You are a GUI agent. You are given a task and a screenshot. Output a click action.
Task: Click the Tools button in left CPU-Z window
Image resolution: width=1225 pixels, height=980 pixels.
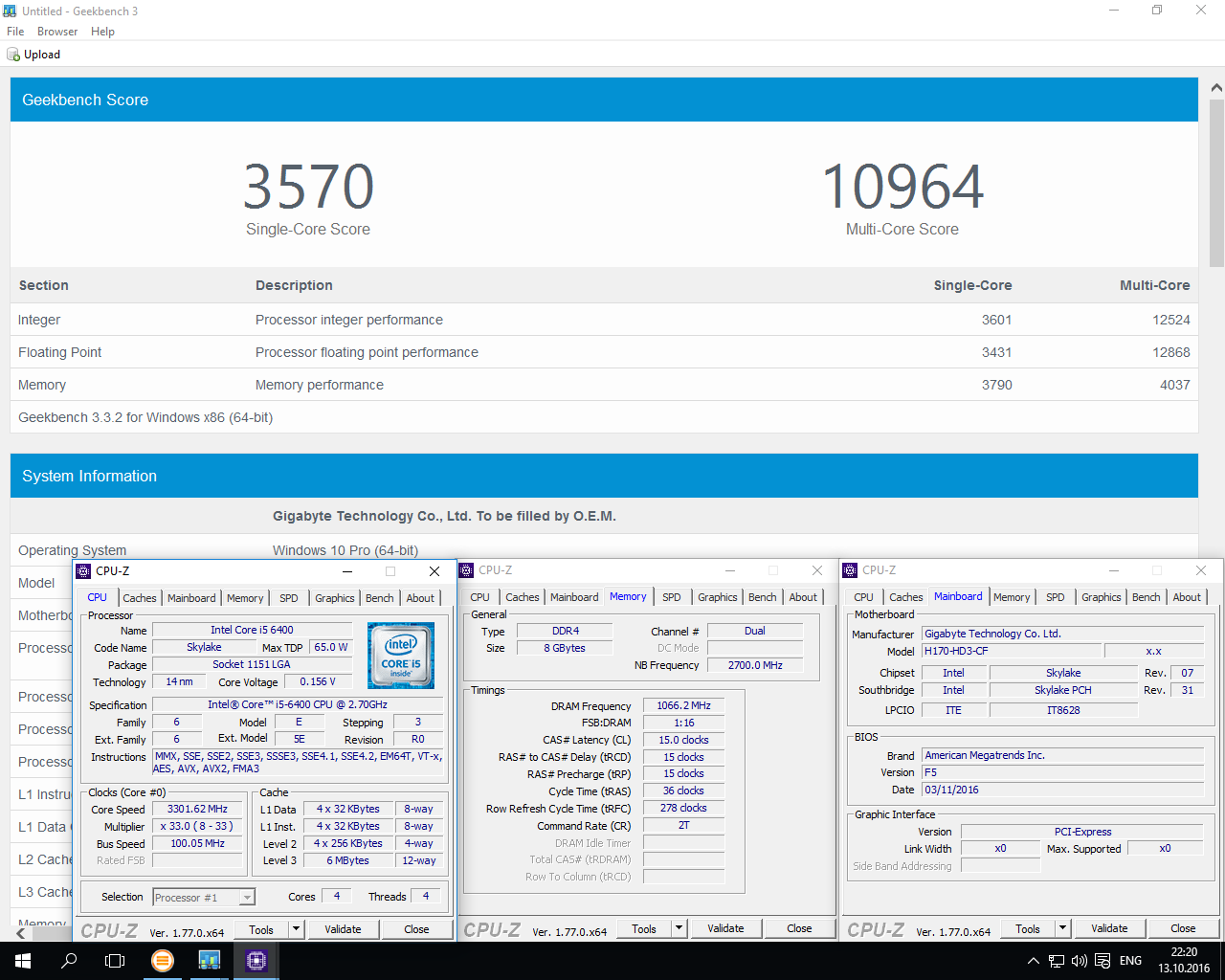click(261, 929)
